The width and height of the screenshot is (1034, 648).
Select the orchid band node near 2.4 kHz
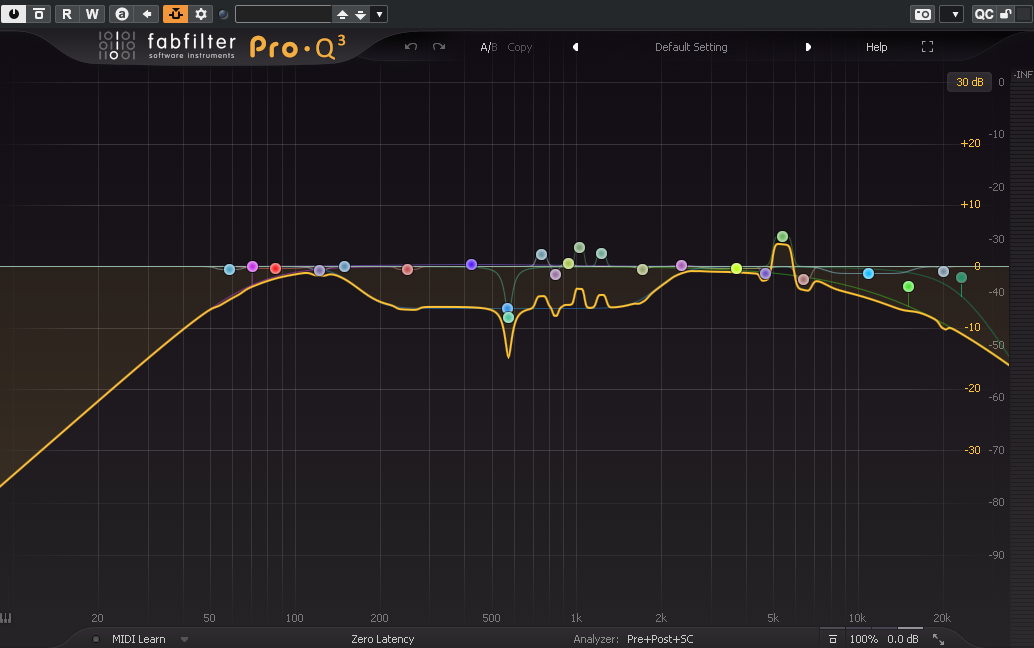682,266
